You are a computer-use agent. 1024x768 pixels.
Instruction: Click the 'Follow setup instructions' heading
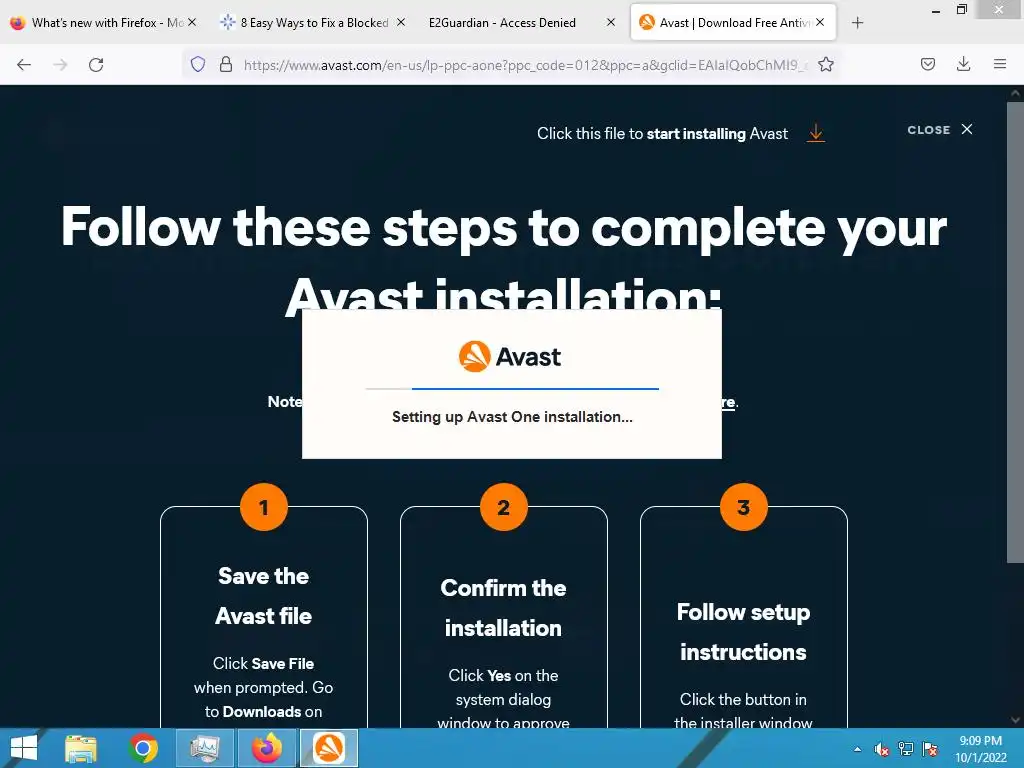[743, 632]
